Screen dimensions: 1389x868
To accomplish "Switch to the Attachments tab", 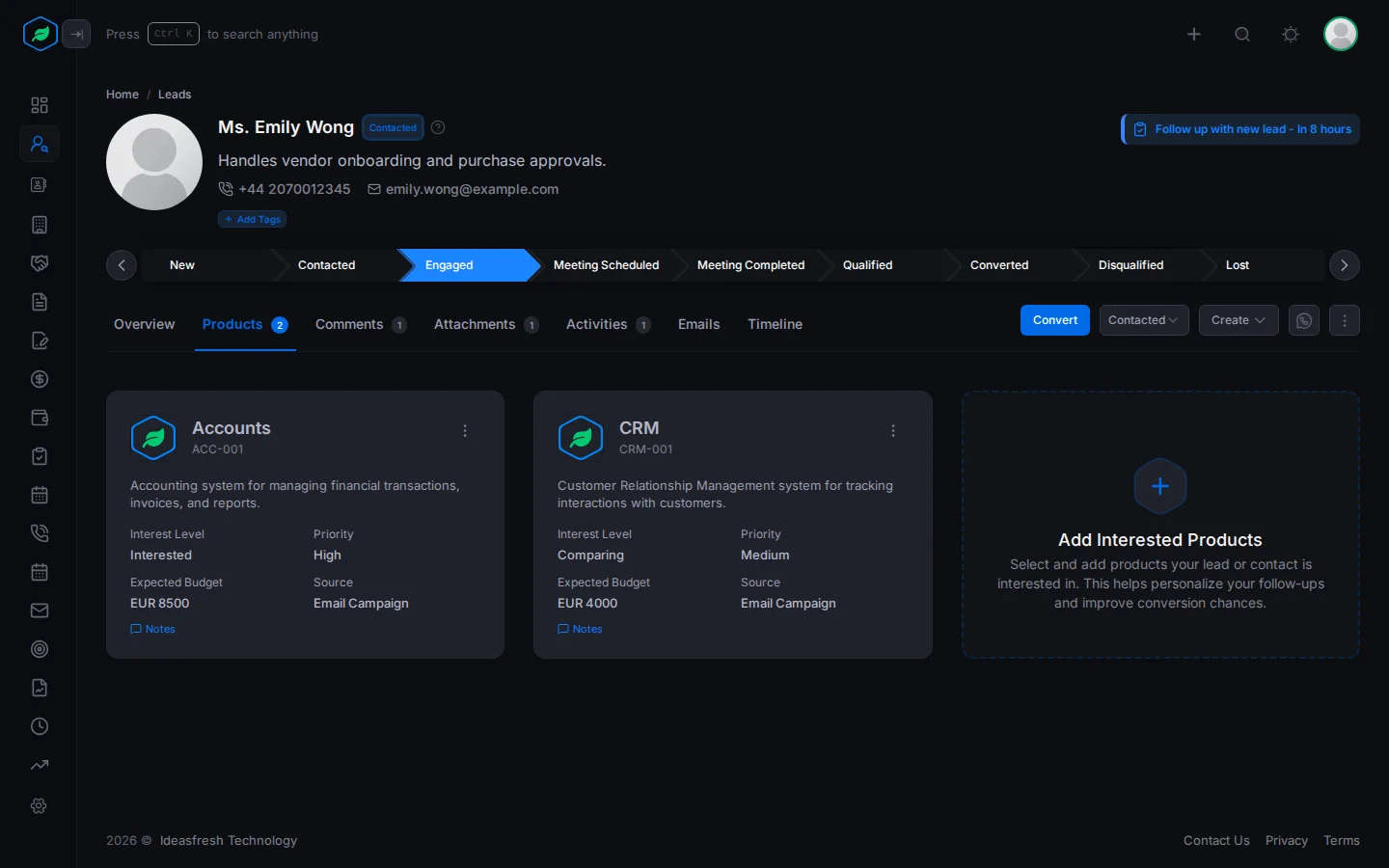I will (486, 324).
